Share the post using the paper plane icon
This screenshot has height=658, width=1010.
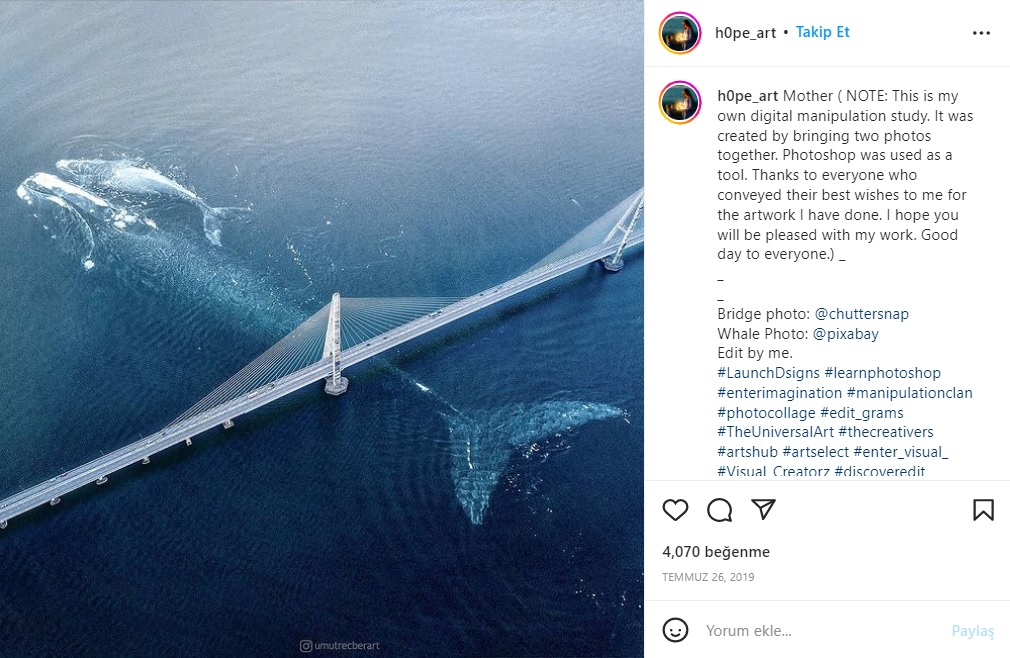point(764,510)
